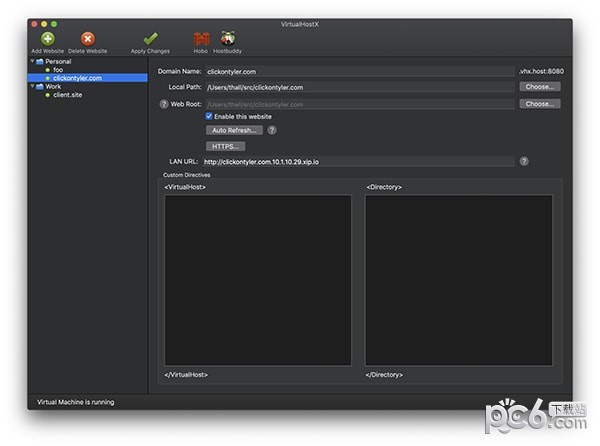Viewport: 600px width, 446px height.
Task: Collapse the Work group triangle
Action: coord(33,86)
